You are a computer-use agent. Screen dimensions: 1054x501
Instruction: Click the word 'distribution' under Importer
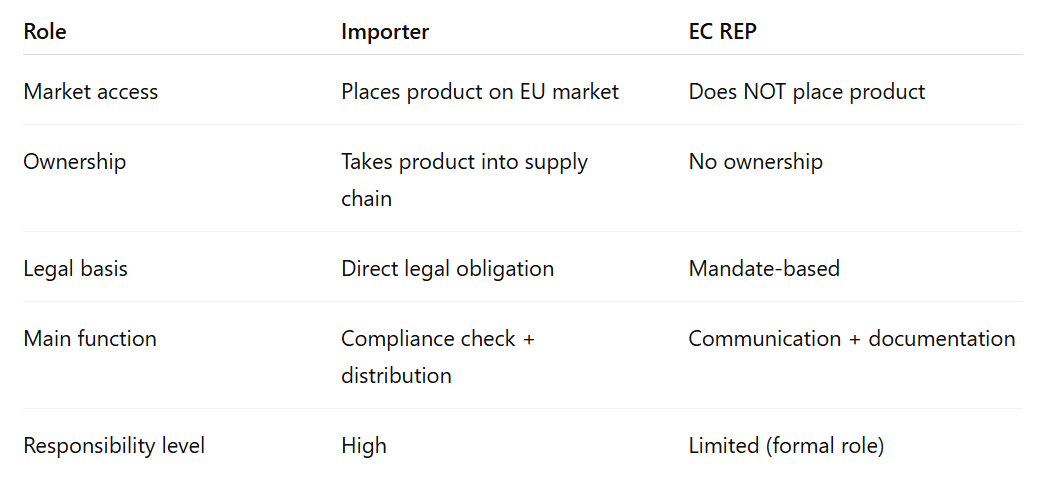click(x=396, y=376)
